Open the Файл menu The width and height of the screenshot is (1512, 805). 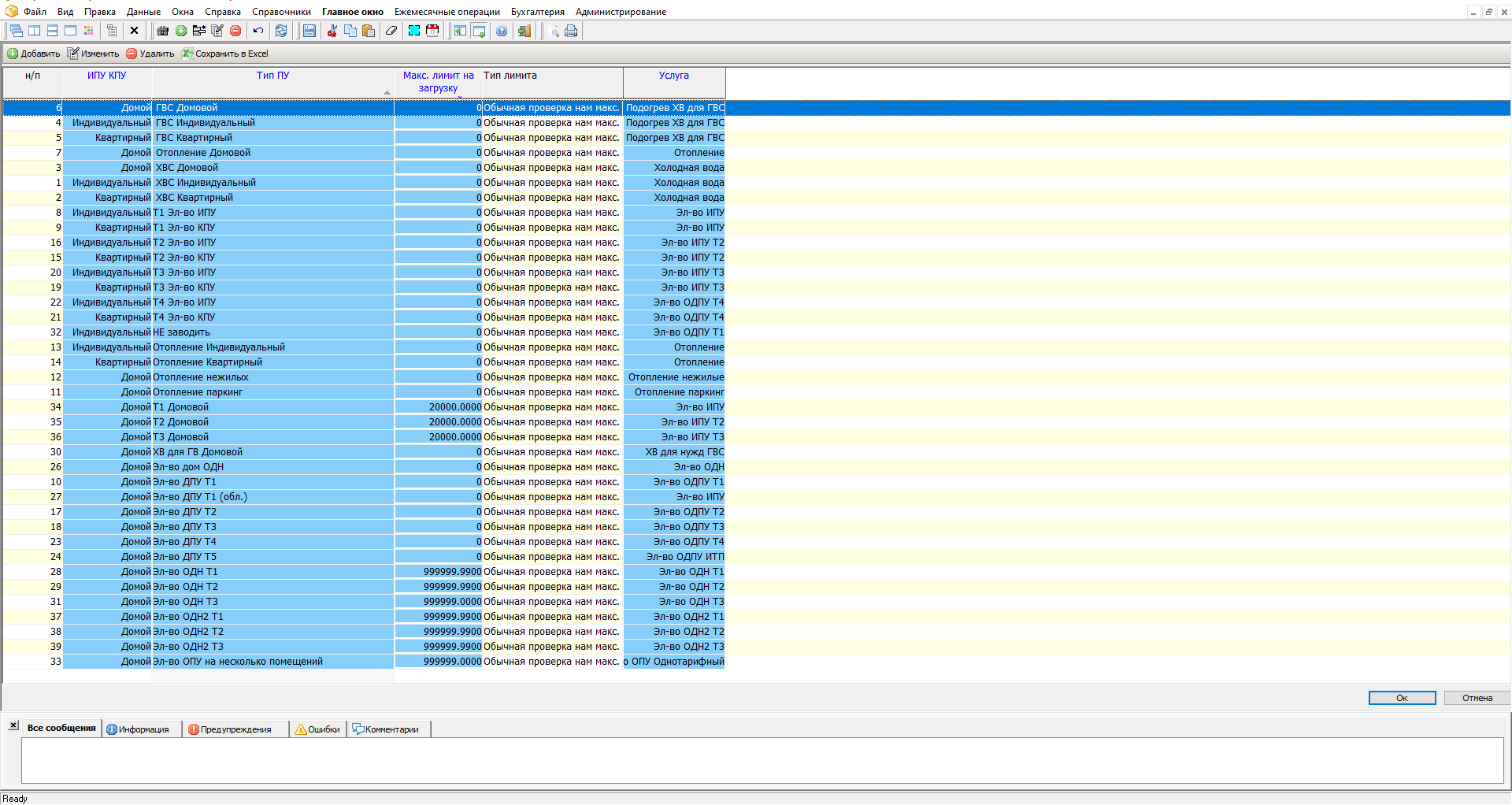tap(35, 12)
